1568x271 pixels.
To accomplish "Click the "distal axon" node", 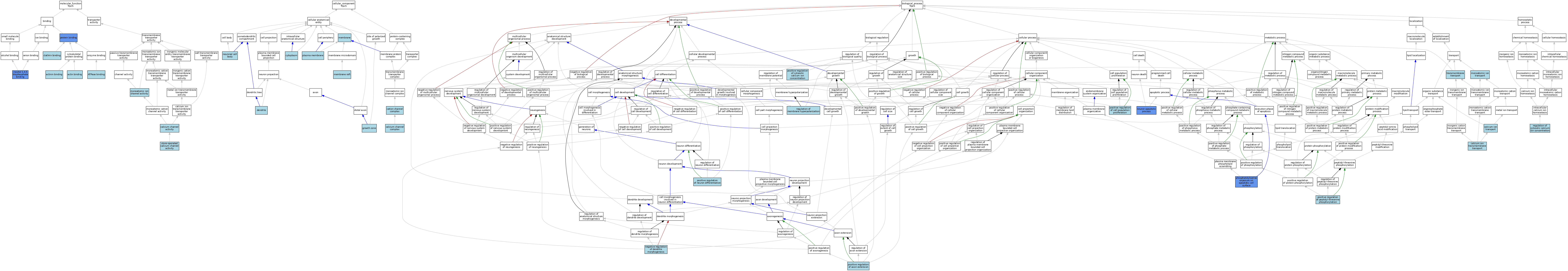I will (x=360, y=110).
